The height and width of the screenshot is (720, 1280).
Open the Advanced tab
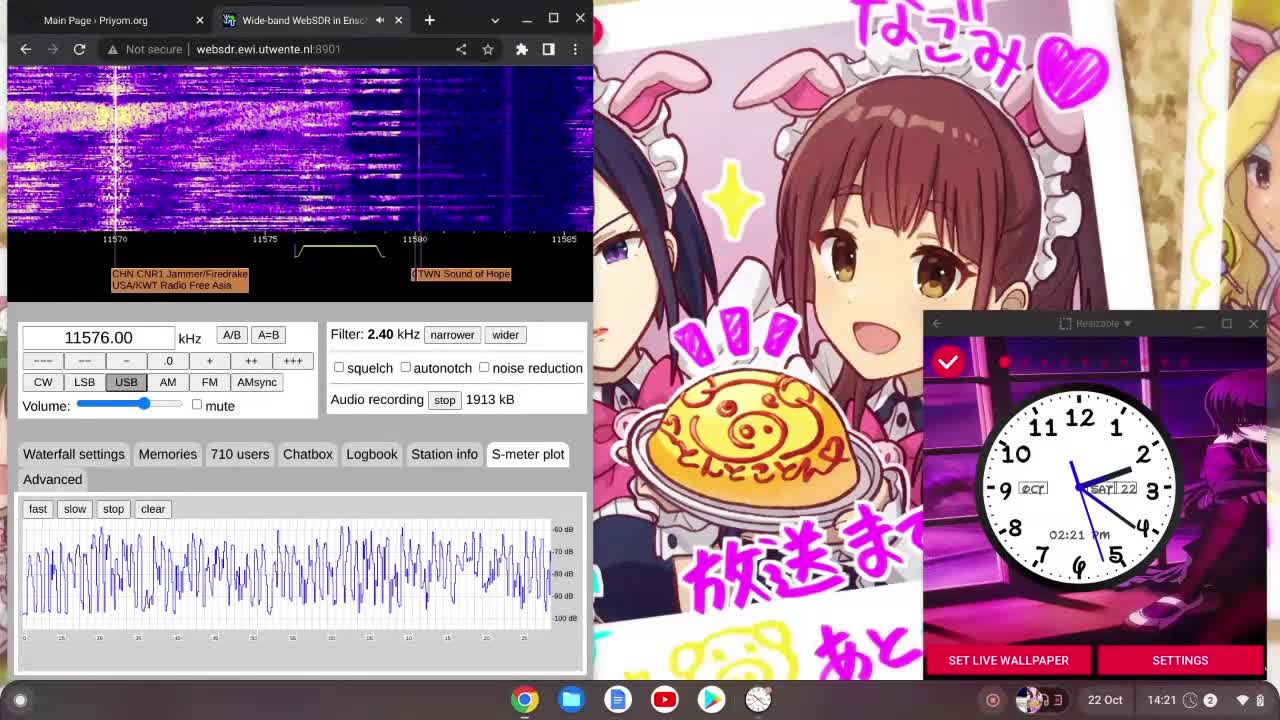click(53, 479)
